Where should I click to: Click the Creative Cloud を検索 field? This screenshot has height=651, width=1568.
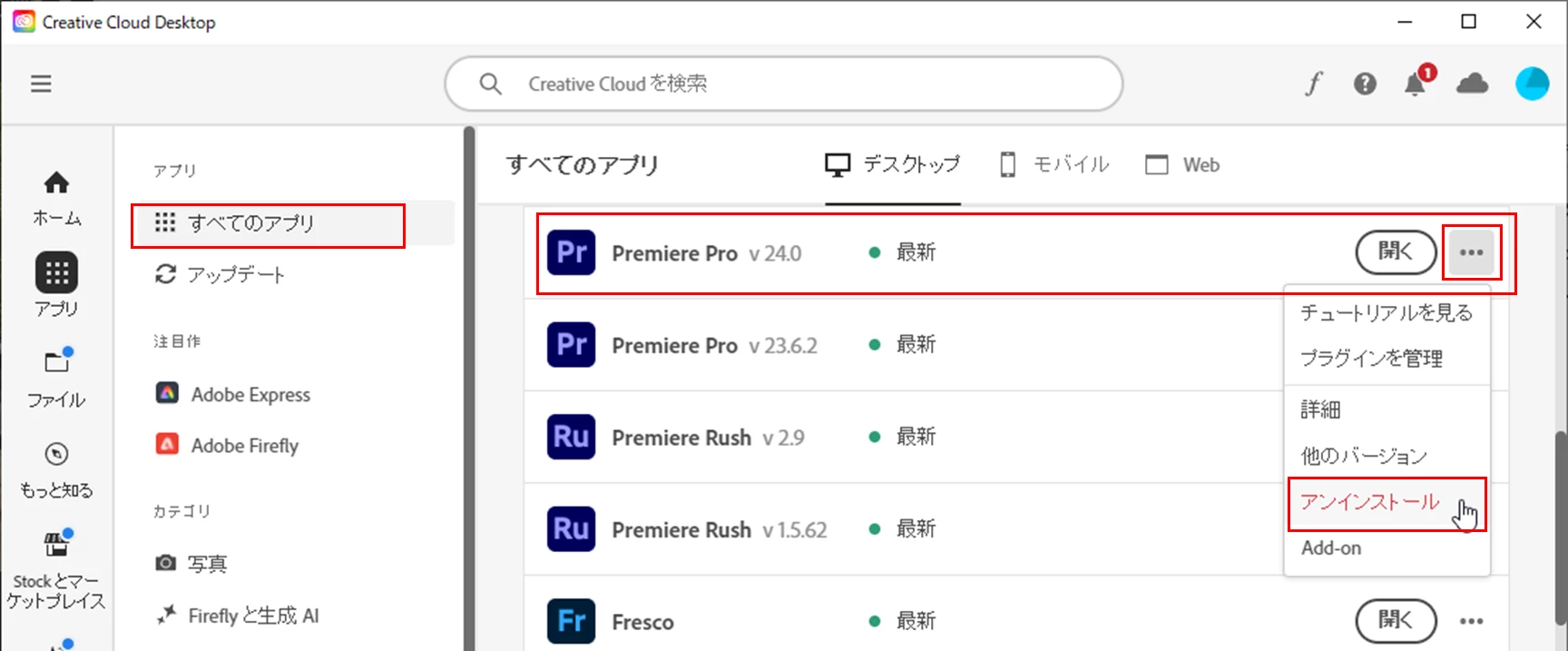(784, 84)
